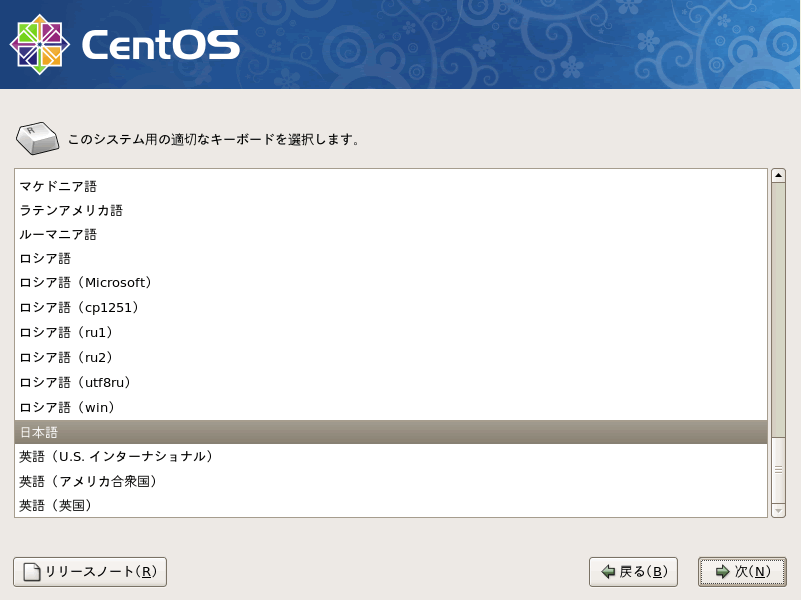Pick ロシア語 (Microsoft) keyboard layout

pos(85,283)
